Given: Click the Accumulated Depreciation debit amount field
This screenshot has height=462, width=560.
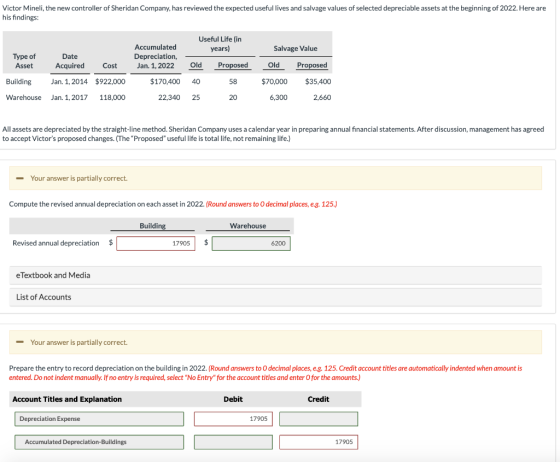Looking at the screenshot, I should coord(233,442).
